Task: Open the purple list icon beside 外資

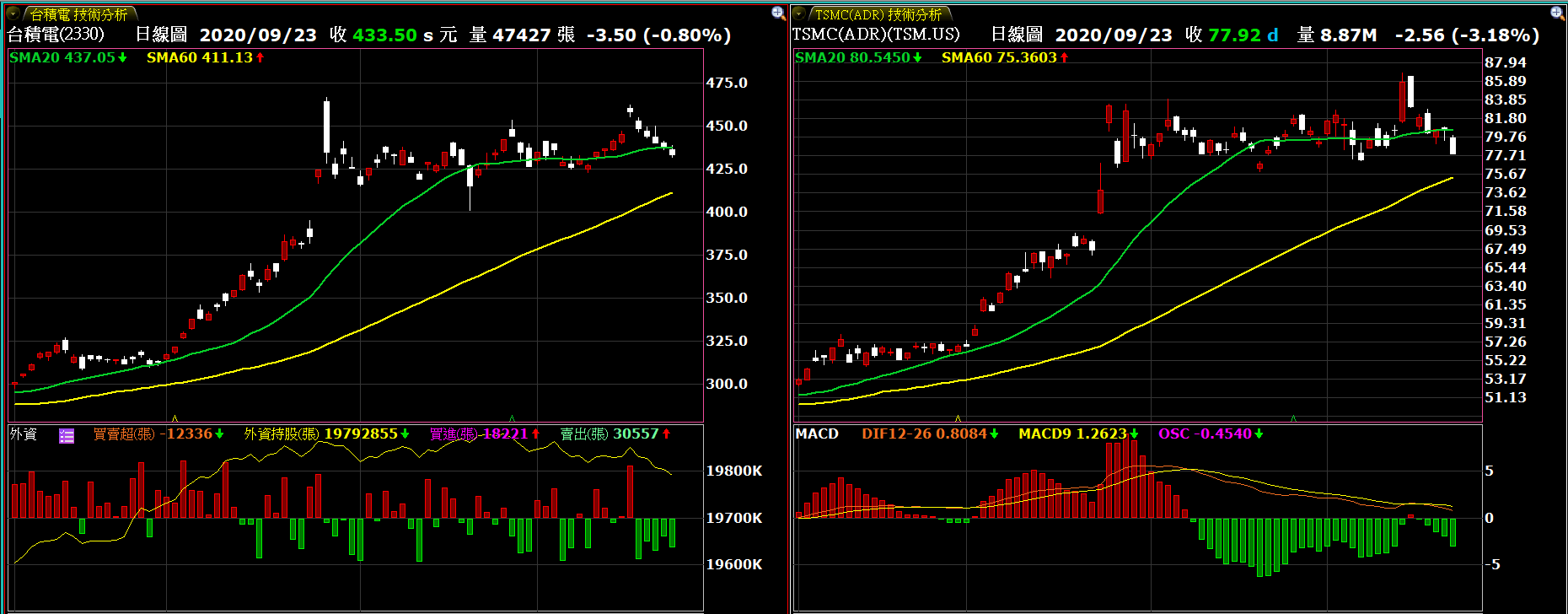Action: [67, 435]
